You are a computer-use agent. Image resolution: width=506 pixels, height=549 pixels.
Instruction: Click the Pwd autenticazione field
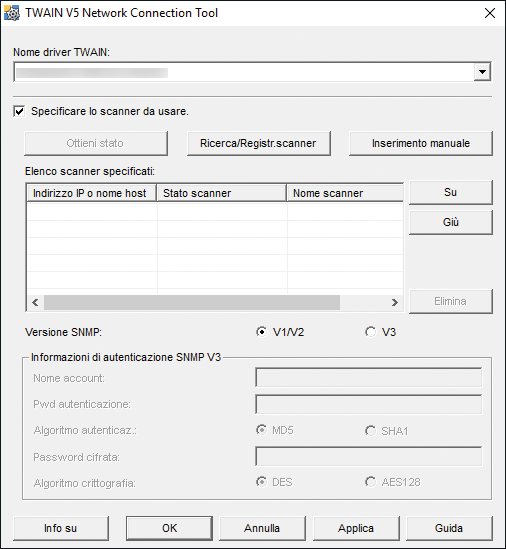(368, 404)
